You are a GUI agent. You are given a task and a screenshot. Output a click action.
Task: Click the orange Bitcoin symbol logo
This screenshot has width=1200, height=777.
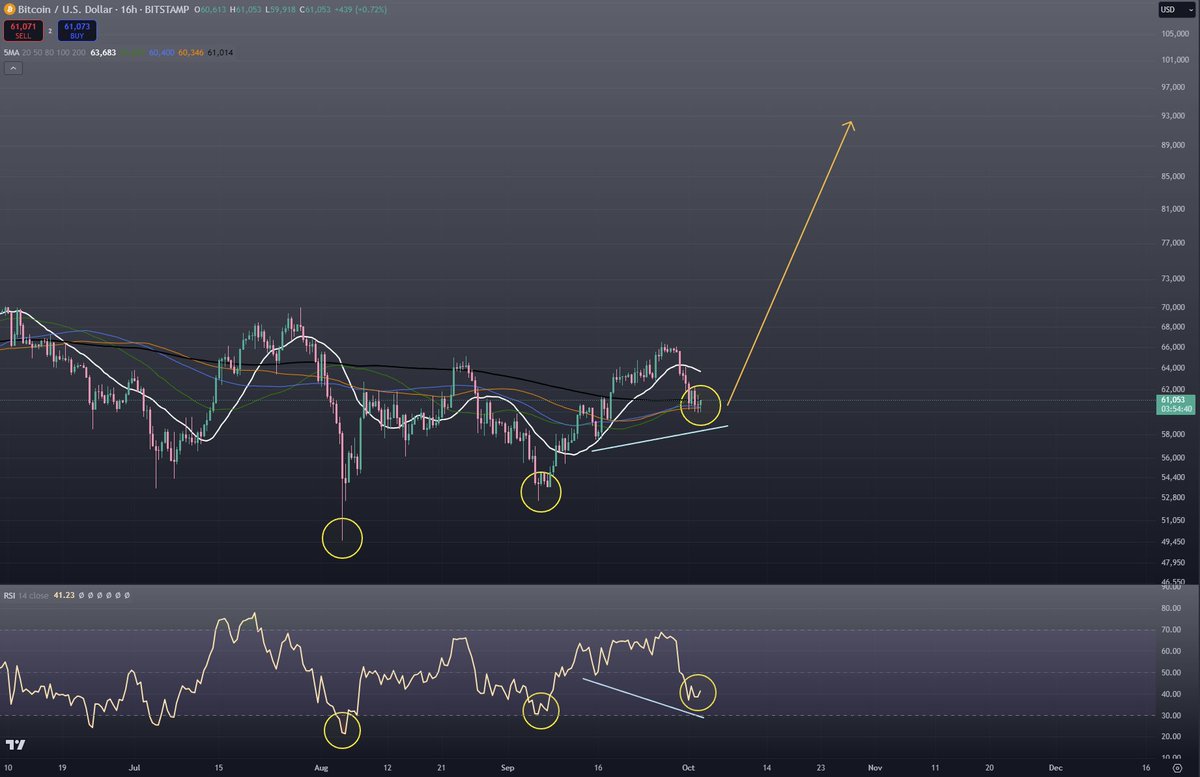coord(10,8)
